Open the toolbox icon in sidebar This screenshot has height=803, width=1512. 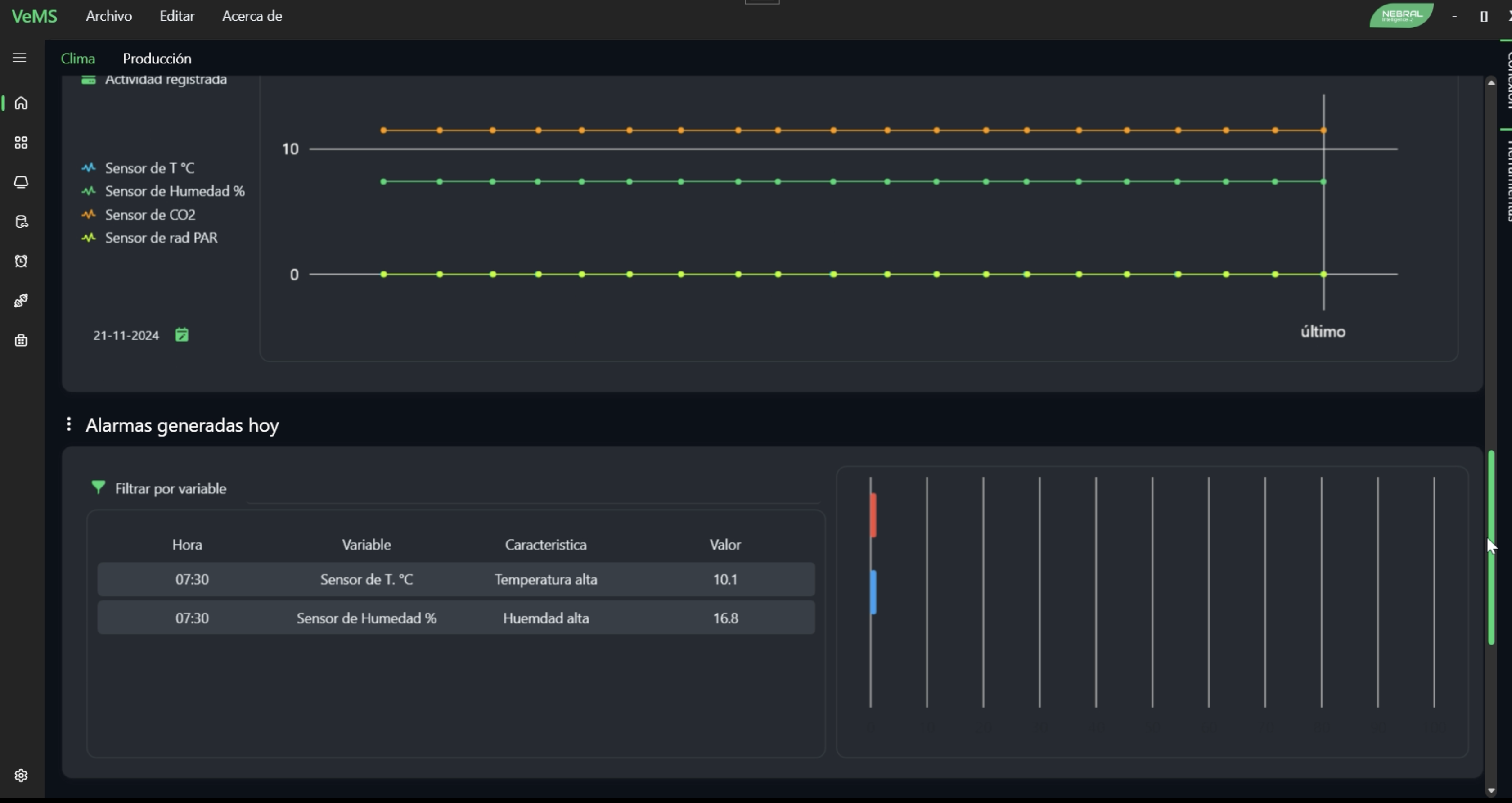pos(21,340)
